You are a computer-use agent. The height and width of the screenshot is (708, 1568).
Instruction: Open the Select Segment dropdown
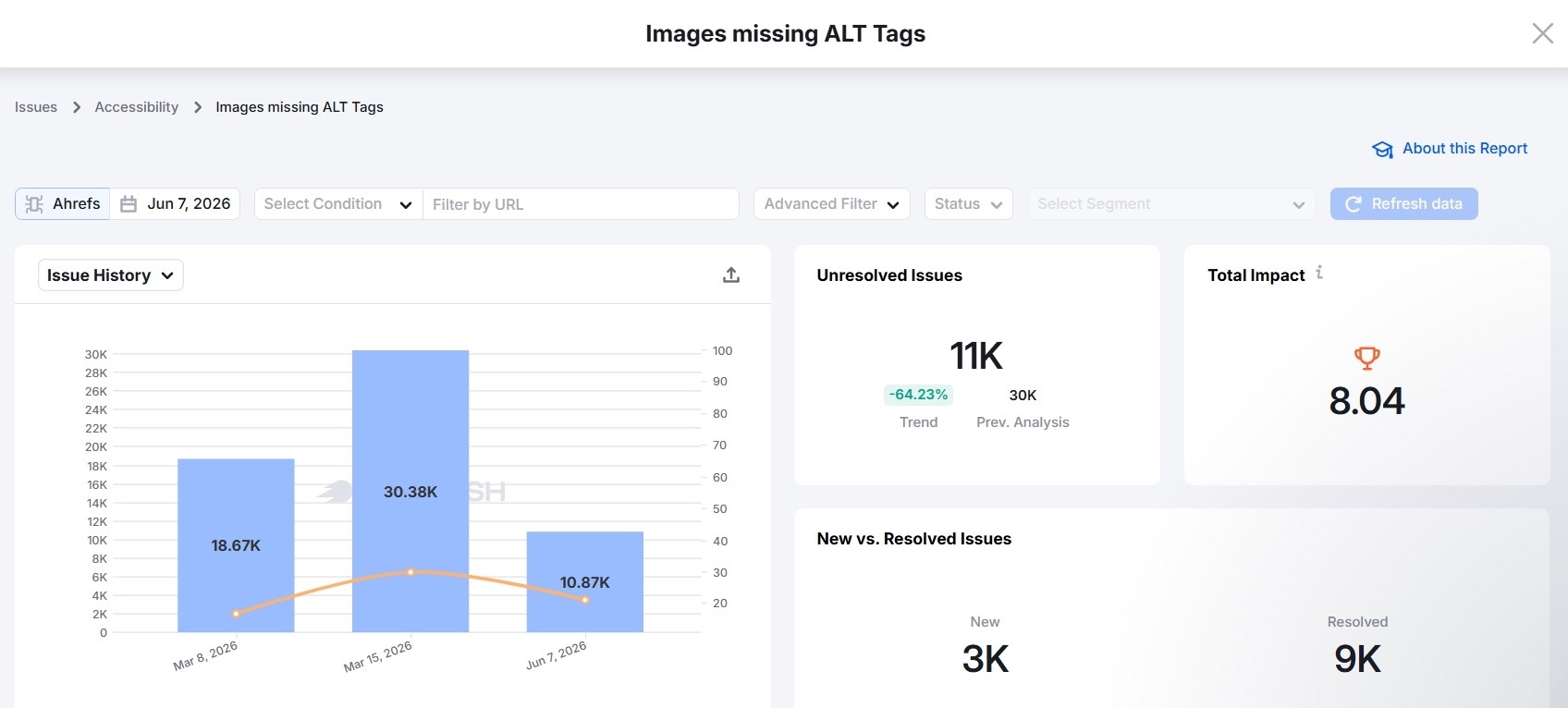coord(1171,203)
